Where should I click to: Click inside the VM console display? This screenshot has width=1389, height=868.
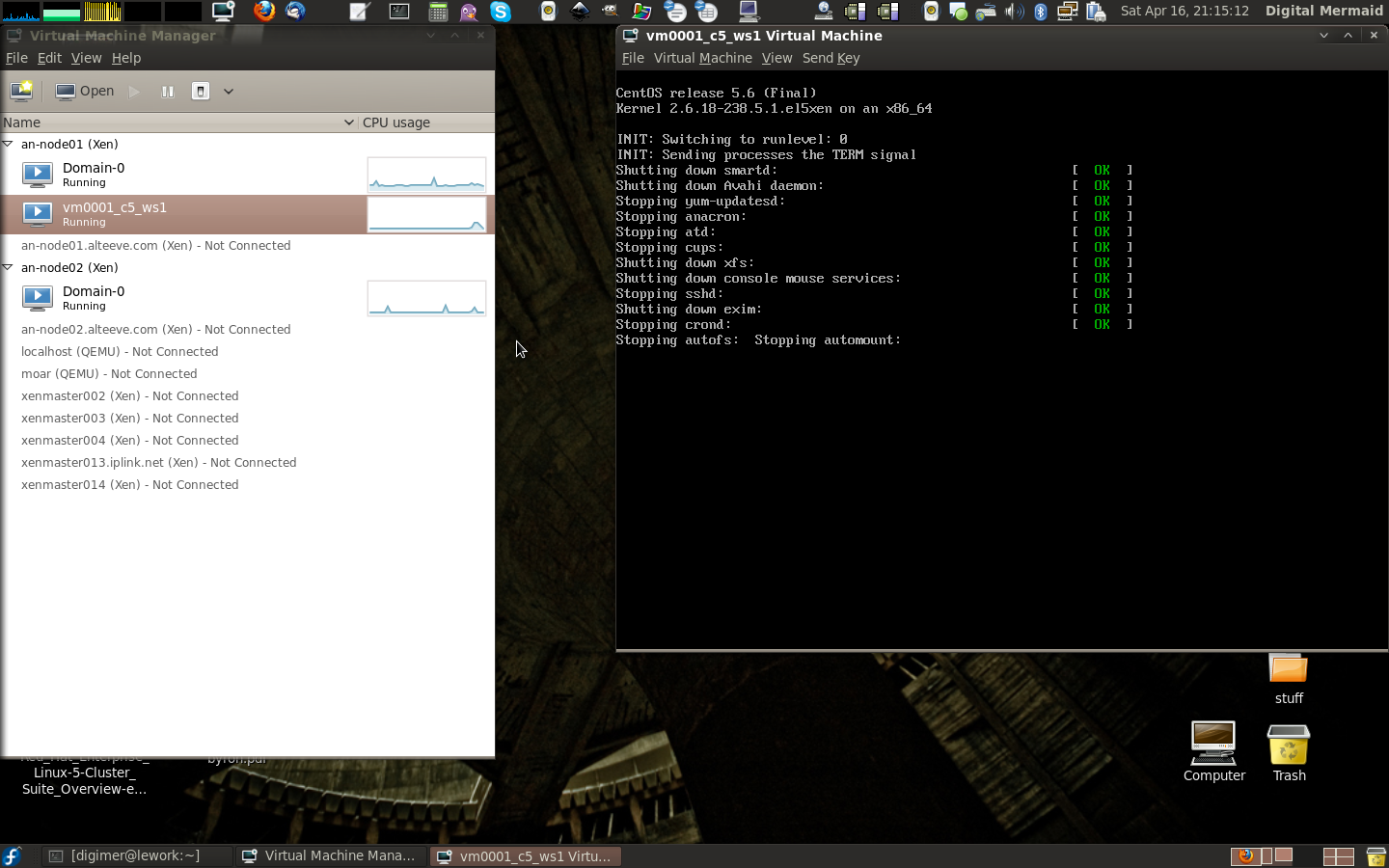1001,362
